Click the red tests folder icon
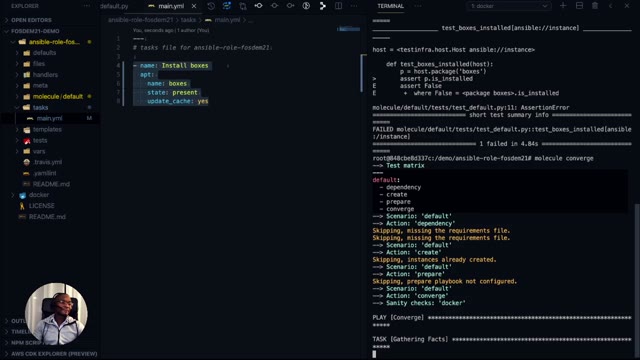Screen dimensions: 640x360 (27, 140)
